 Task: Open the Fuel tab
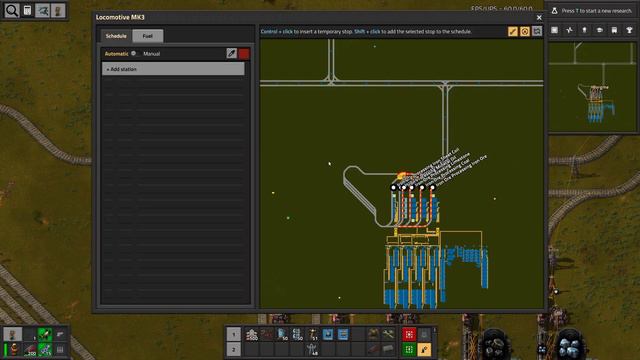(148, 36)
